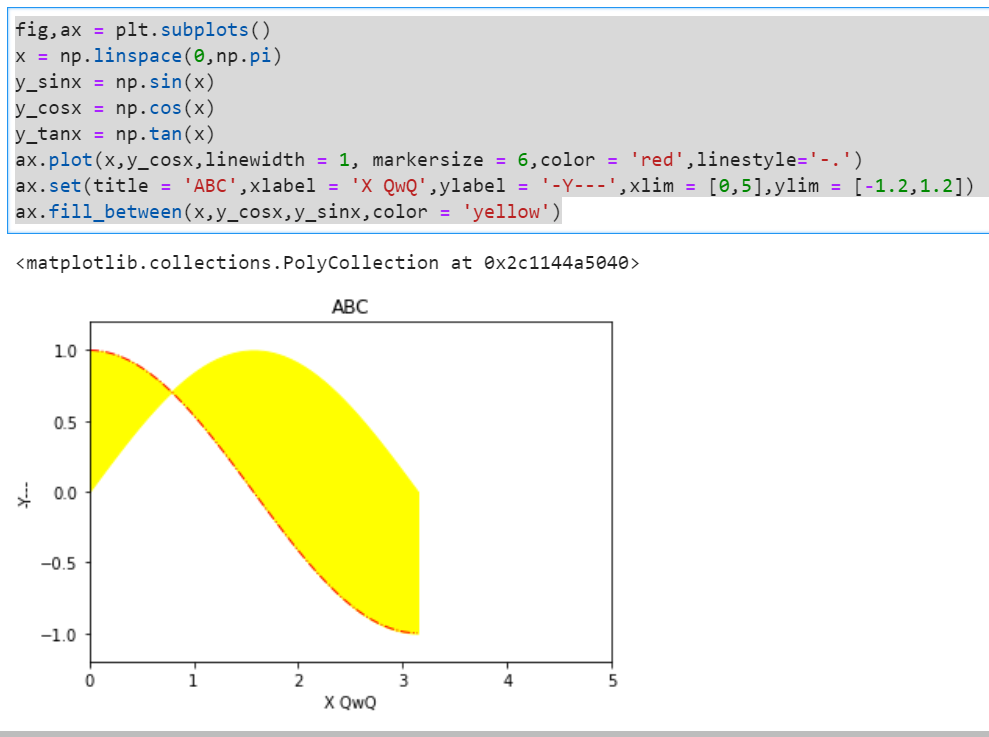Click the ax.fill_between code line
This screenshot has width=989, height=737.
tap(288, 211)
